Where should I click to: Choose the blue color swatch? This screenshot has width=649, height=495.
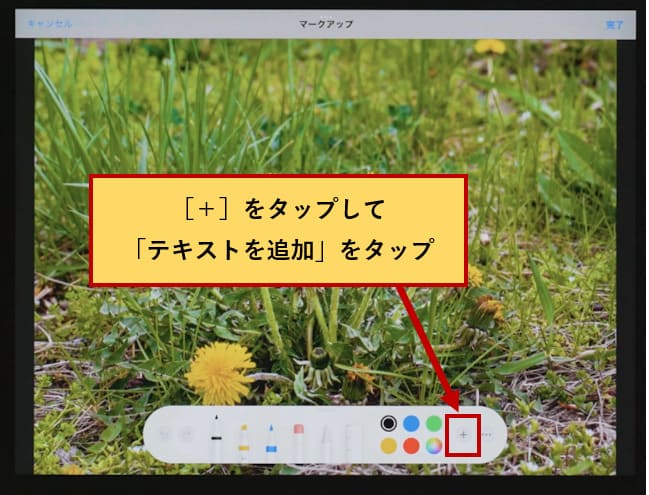point(411,423)
